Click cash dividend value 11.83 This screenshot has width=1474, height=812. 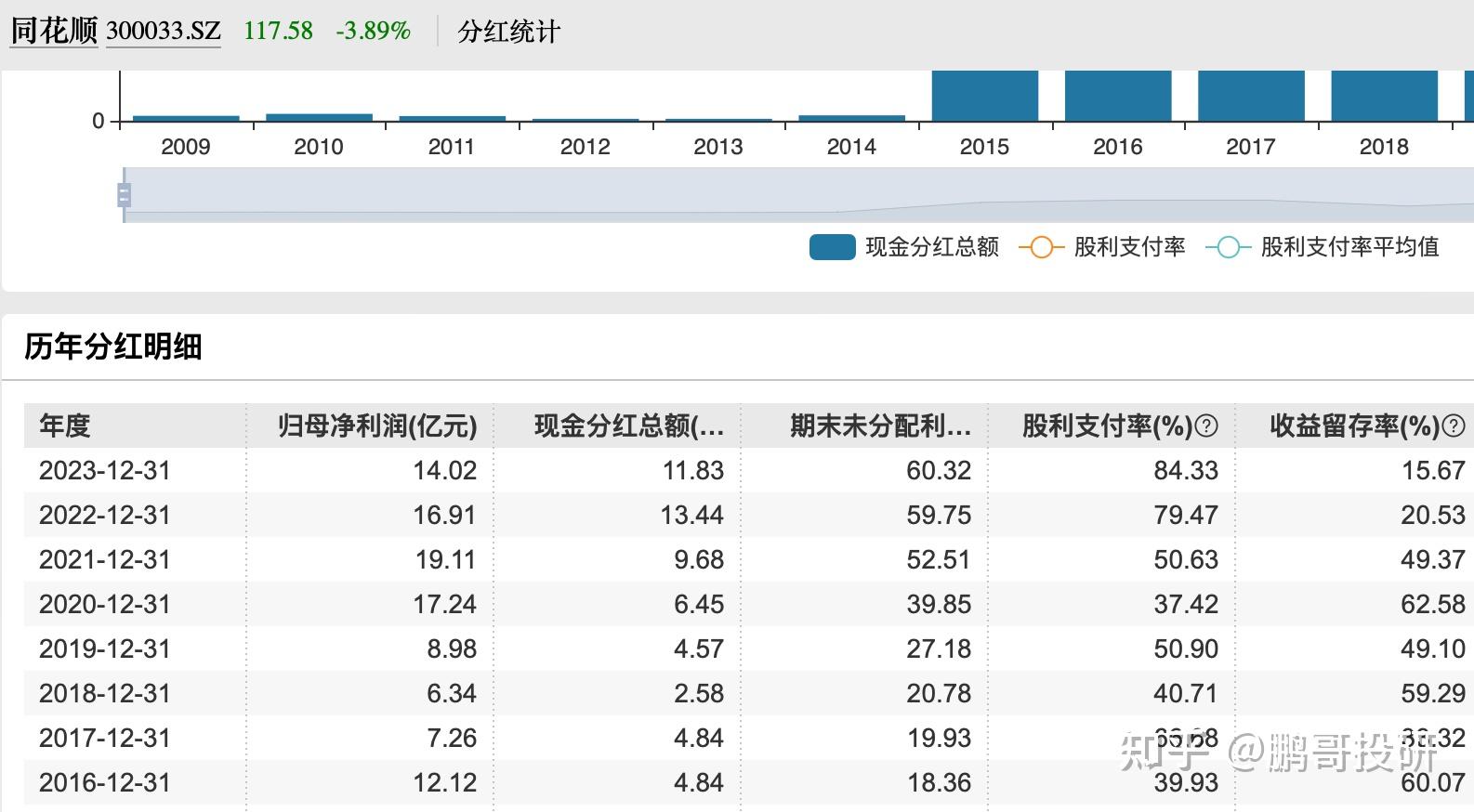tap(693, 471)
